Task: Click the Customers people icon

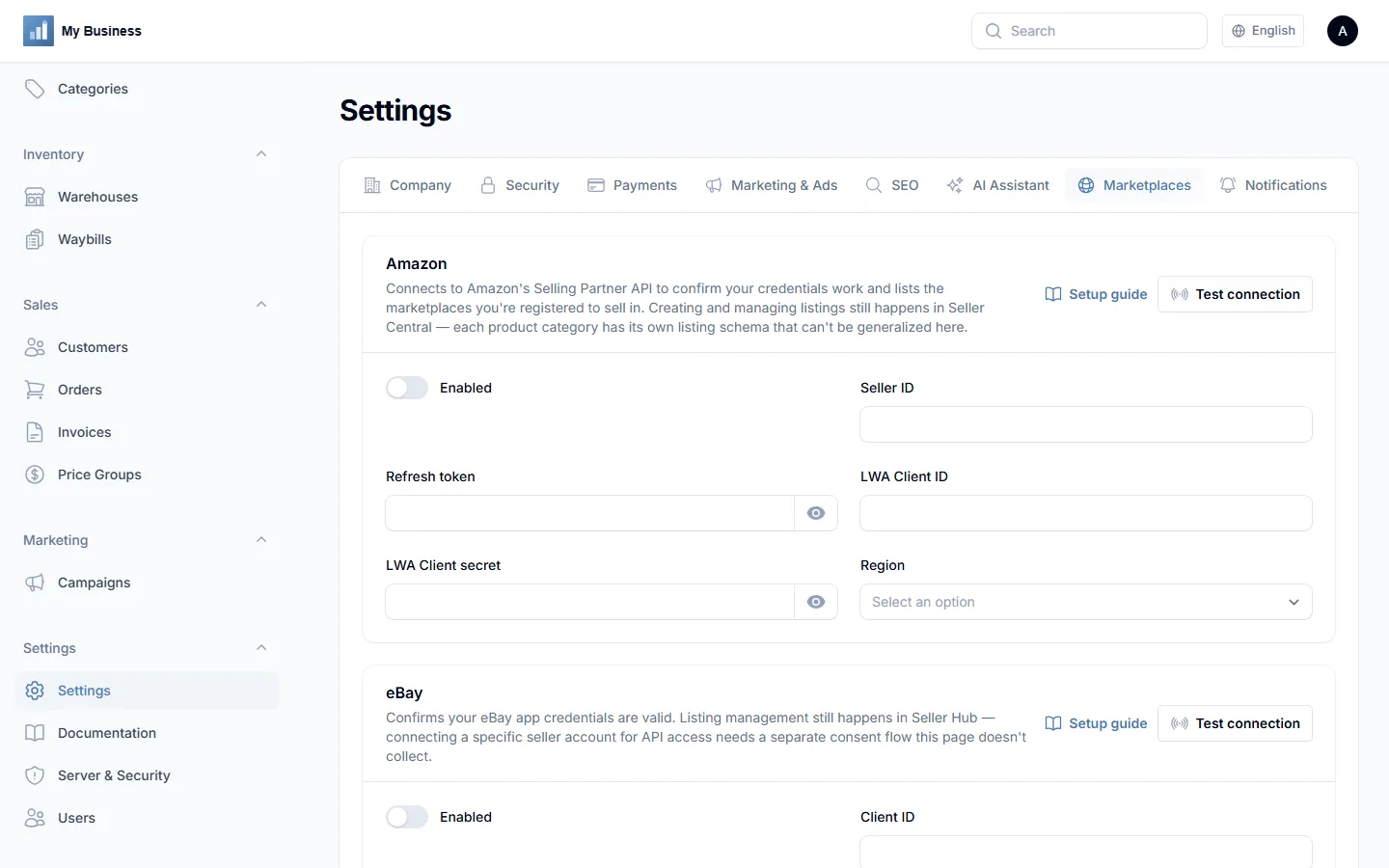Action: click(35, 347)
